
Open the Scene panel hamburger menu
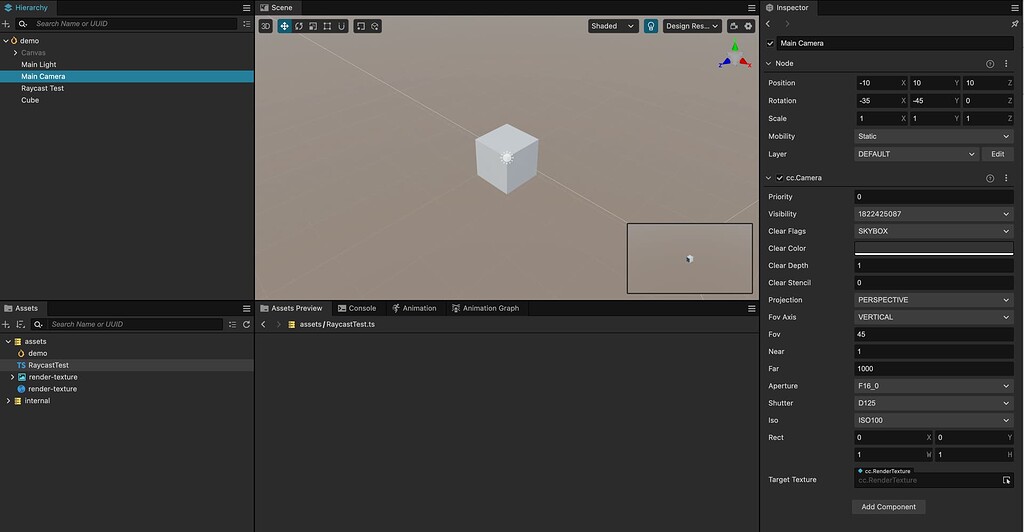coord(752,8)
